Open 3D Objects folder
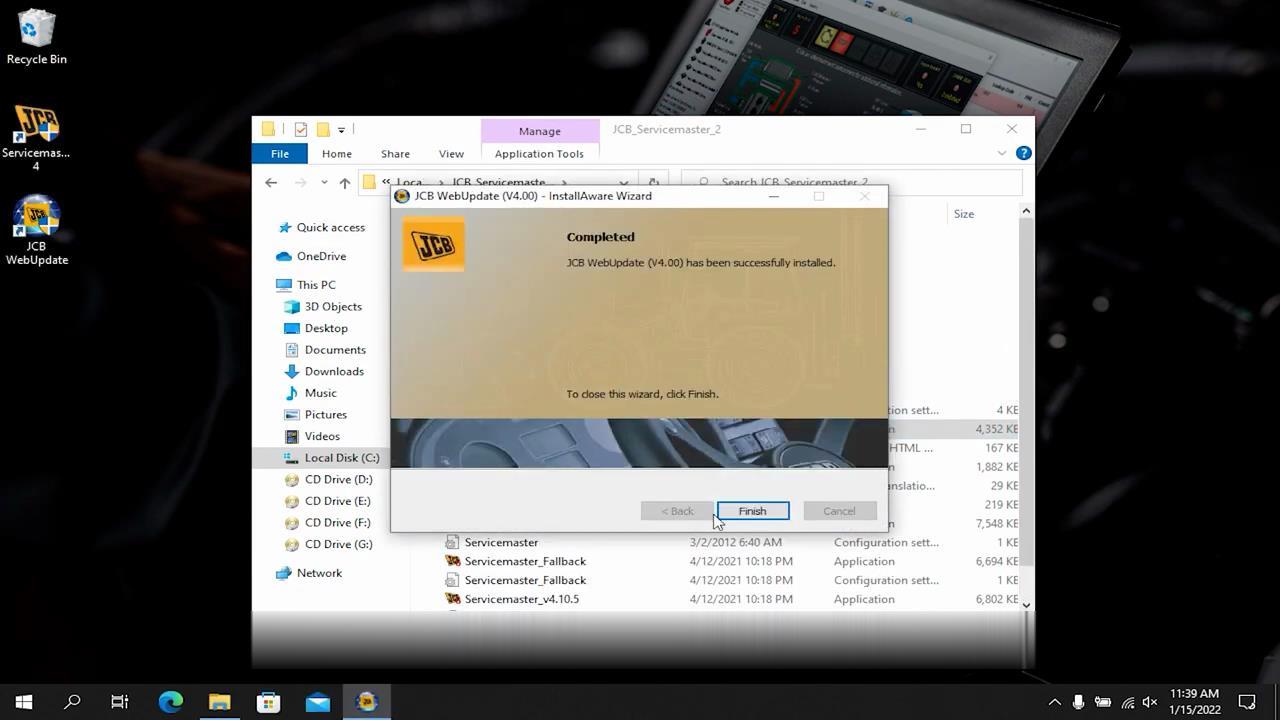 (323, 307)
